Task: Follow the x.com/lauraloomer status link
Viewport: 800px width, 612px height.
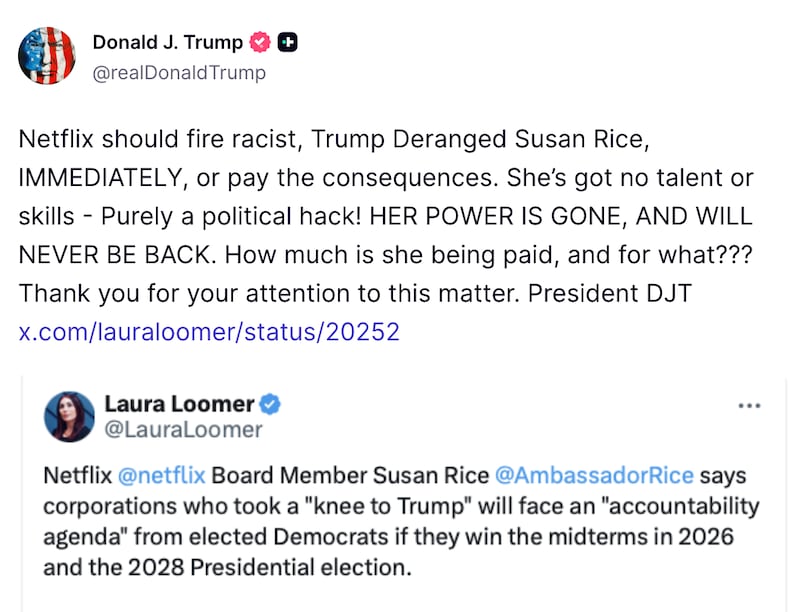Action: pos(209,332)
